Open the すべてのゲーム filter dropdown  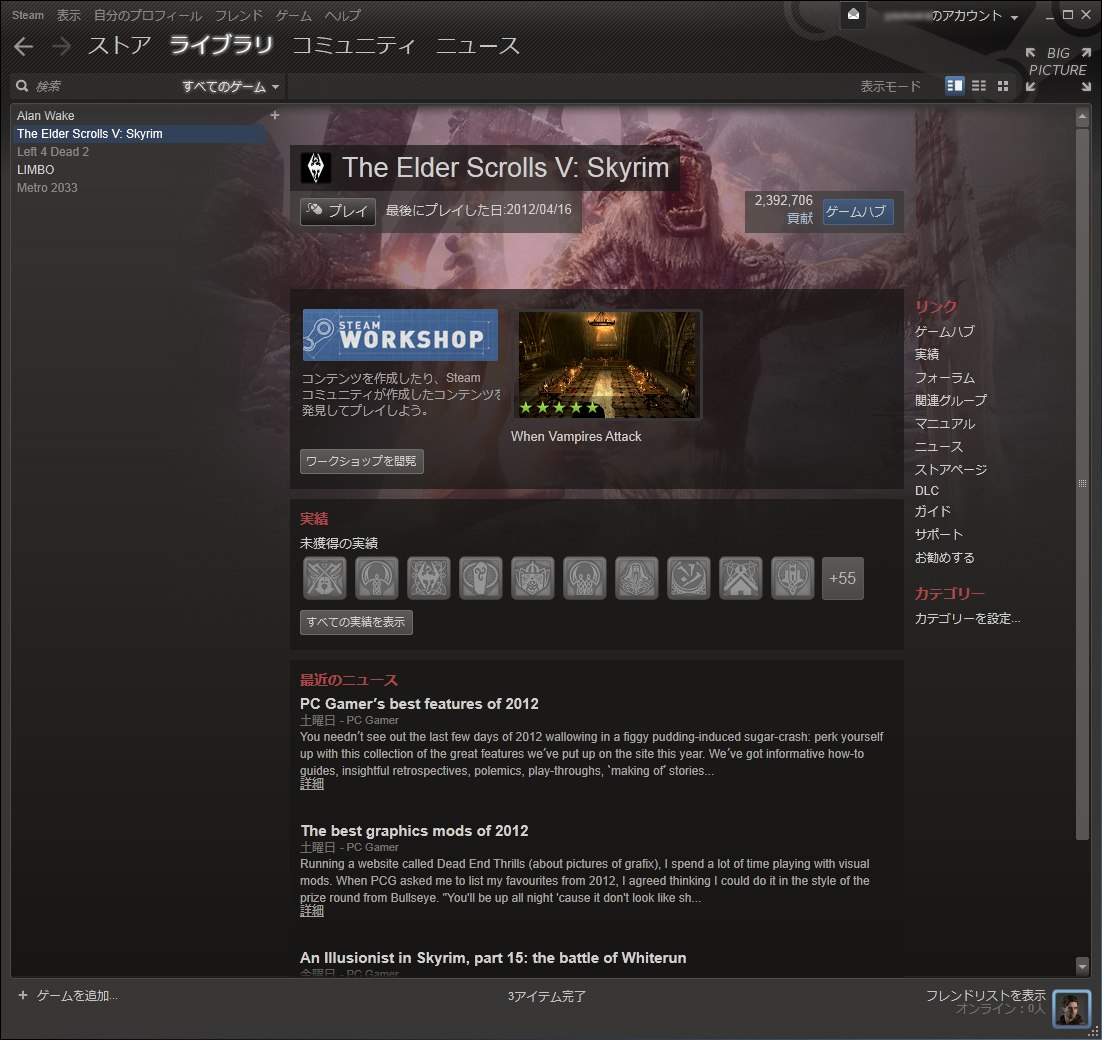(231, 86)
